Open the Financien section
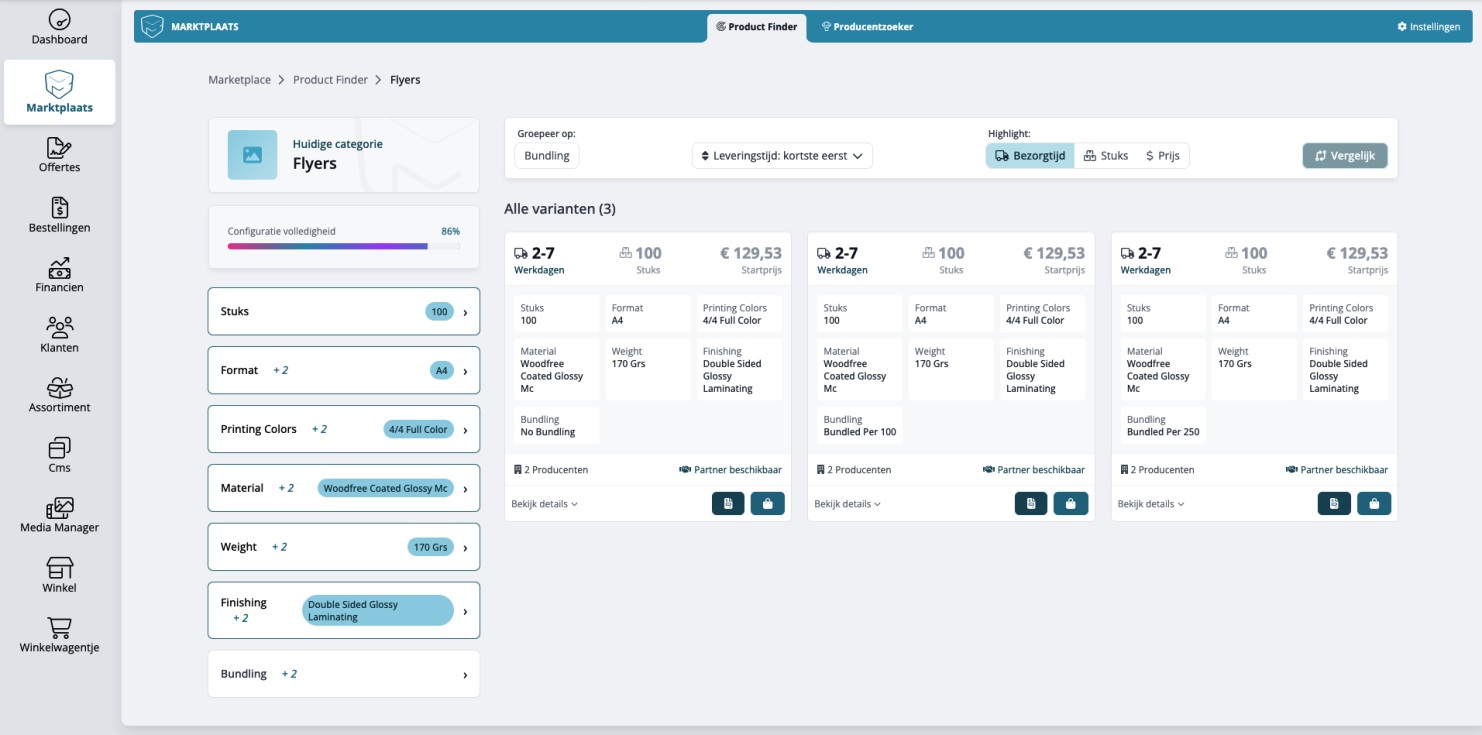This screenshot has height=735, width=1482. click(x=59, y=275)
